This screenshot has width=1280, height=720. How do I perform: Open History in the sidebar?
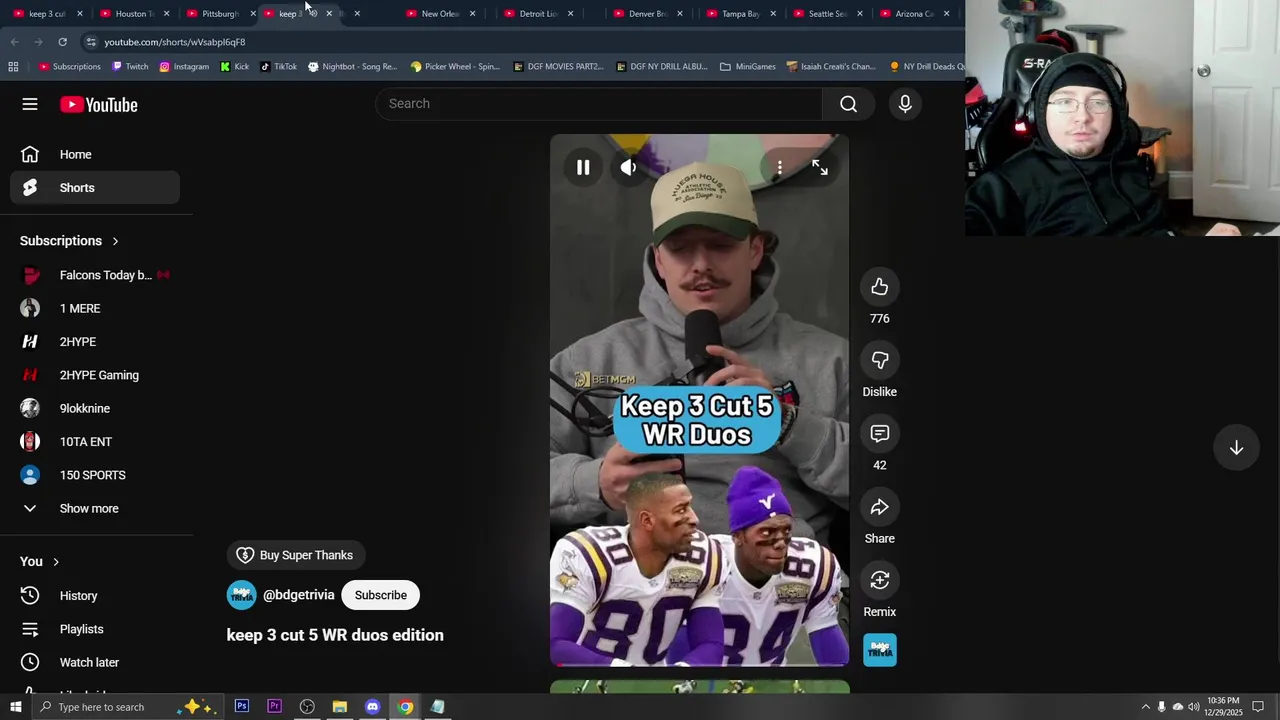click(95, 596)
